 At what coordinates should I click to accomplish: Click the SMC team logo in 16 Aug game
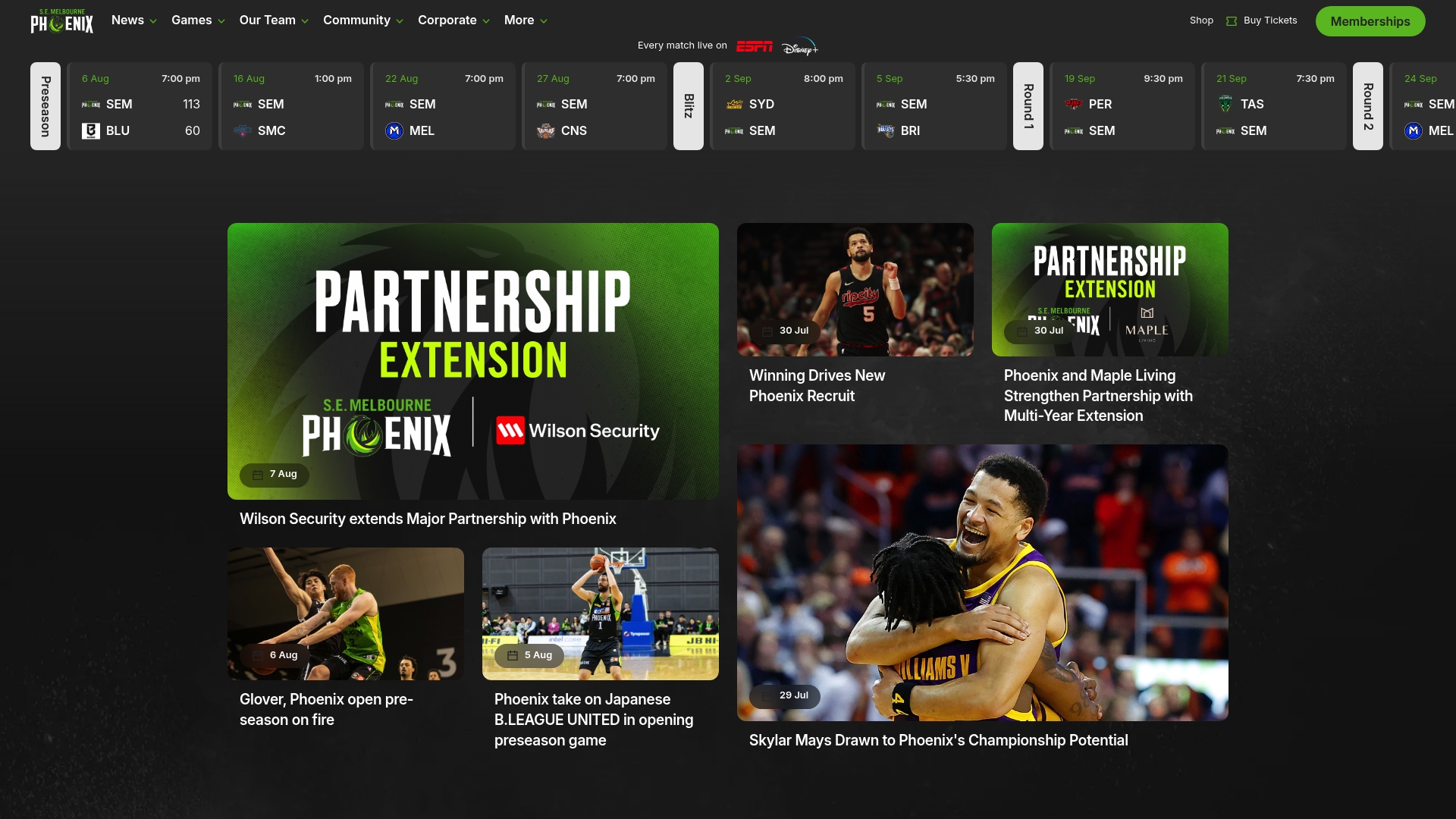(x=243, y=131)
